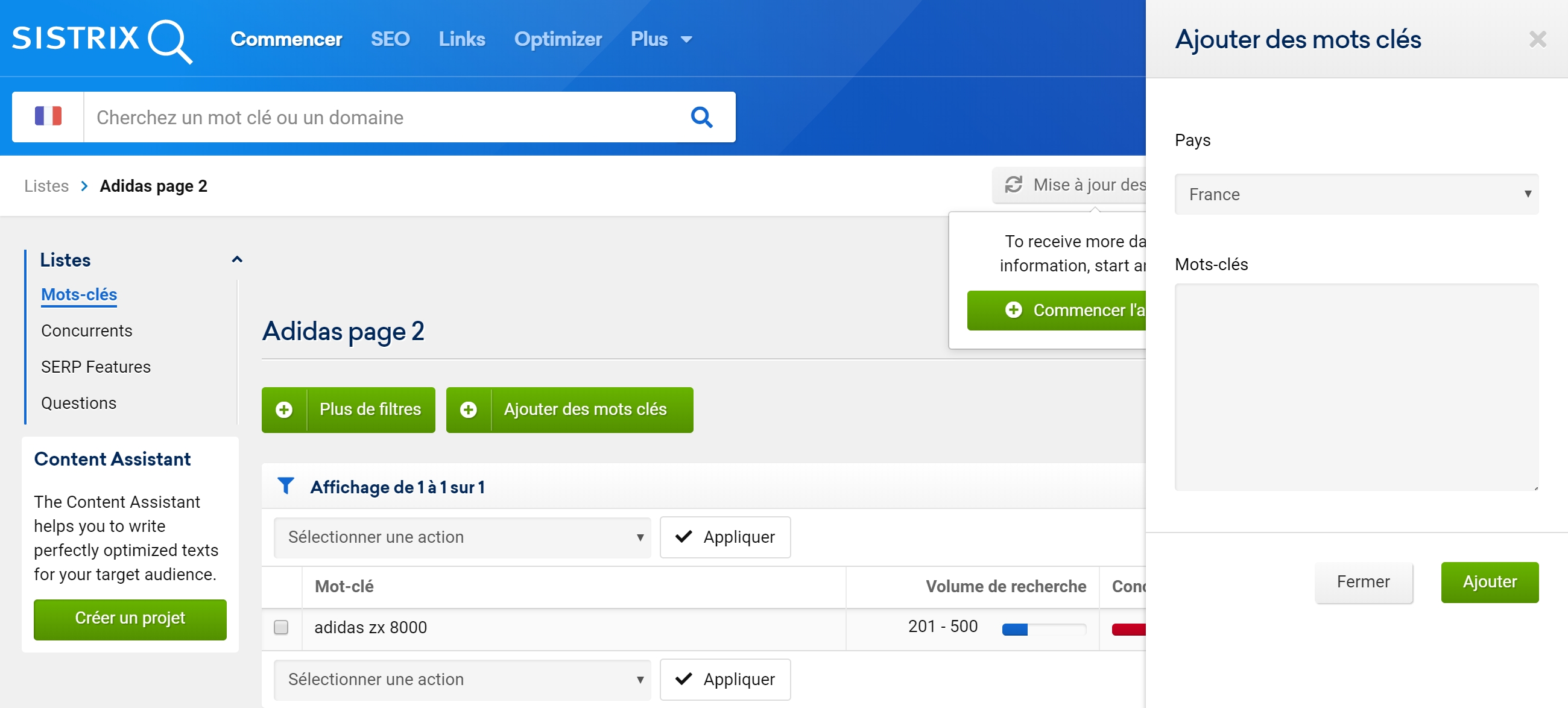The width and height of the screenshot is (1568, 708).
Task: Collapse the Listes sidebar section
Action: (237, 260)
